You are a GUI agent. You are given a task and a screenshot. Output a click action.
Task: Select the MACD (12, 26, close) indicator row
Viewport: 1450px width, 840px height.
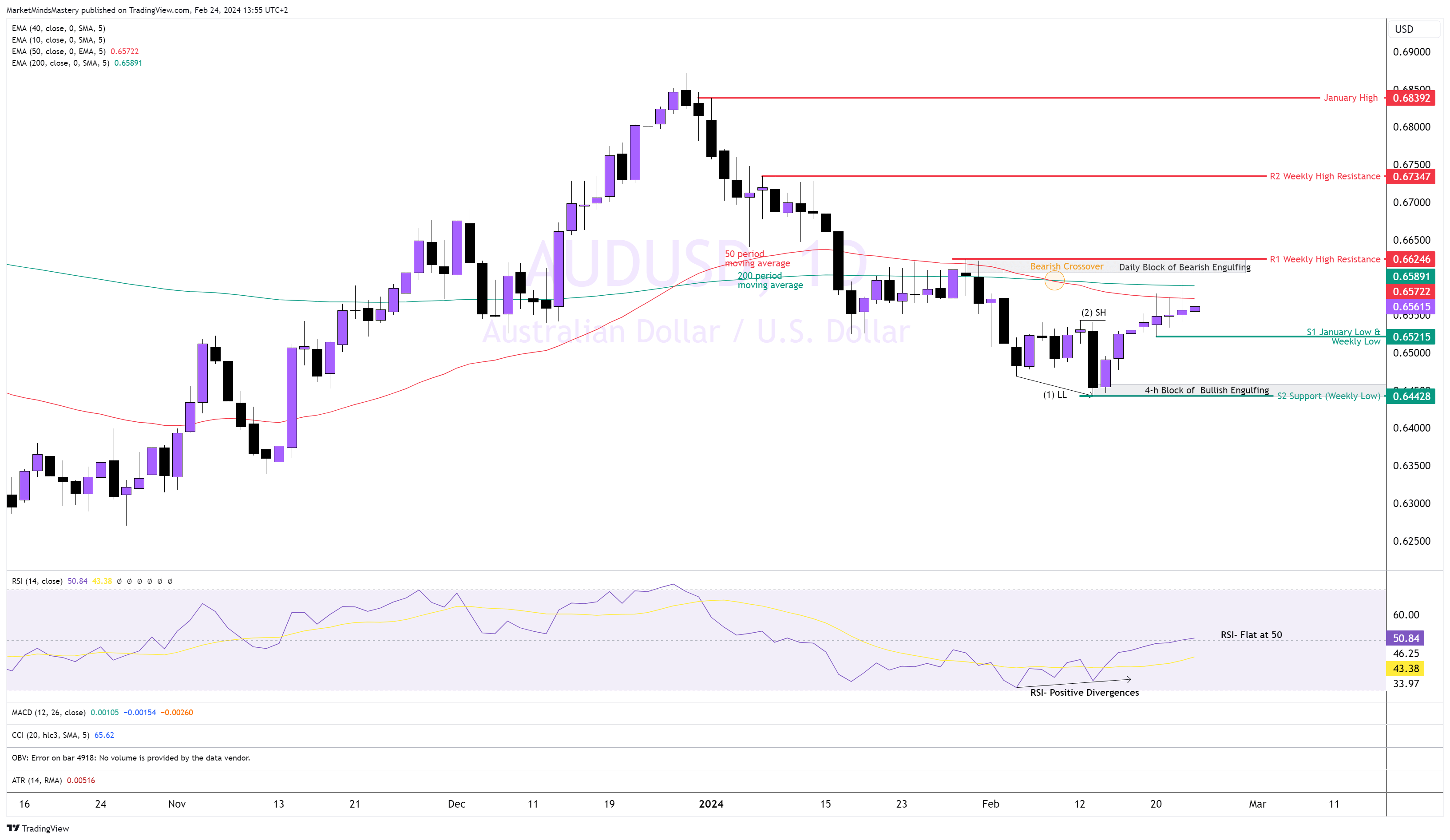tap(49, 712)
